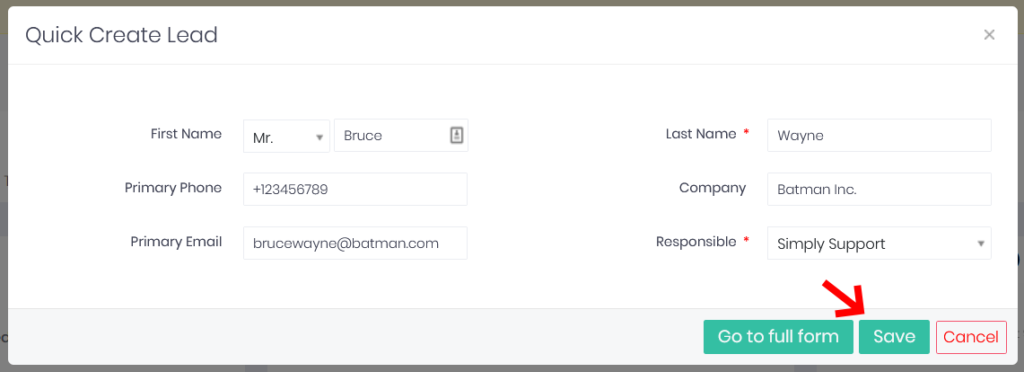Click the Primary Email label
The height and width of the screenshot is (372, 1024).
176,241
